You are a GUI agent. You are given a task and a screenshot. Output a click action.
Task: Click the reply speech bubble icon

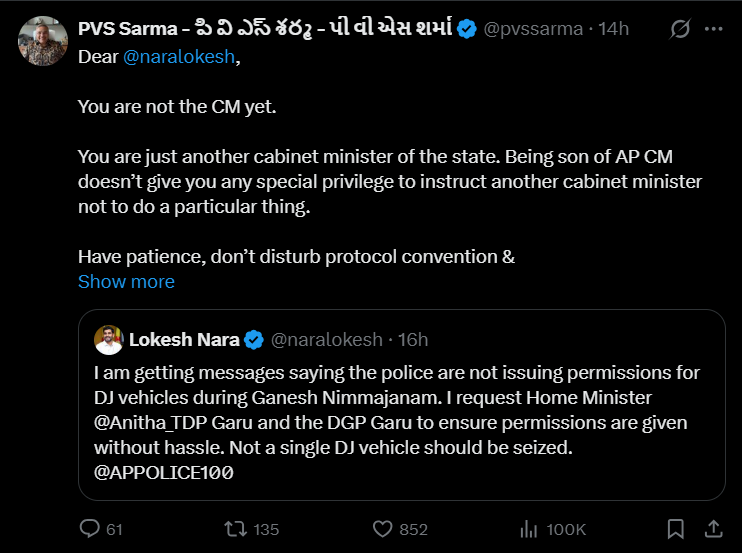(89, 528)
